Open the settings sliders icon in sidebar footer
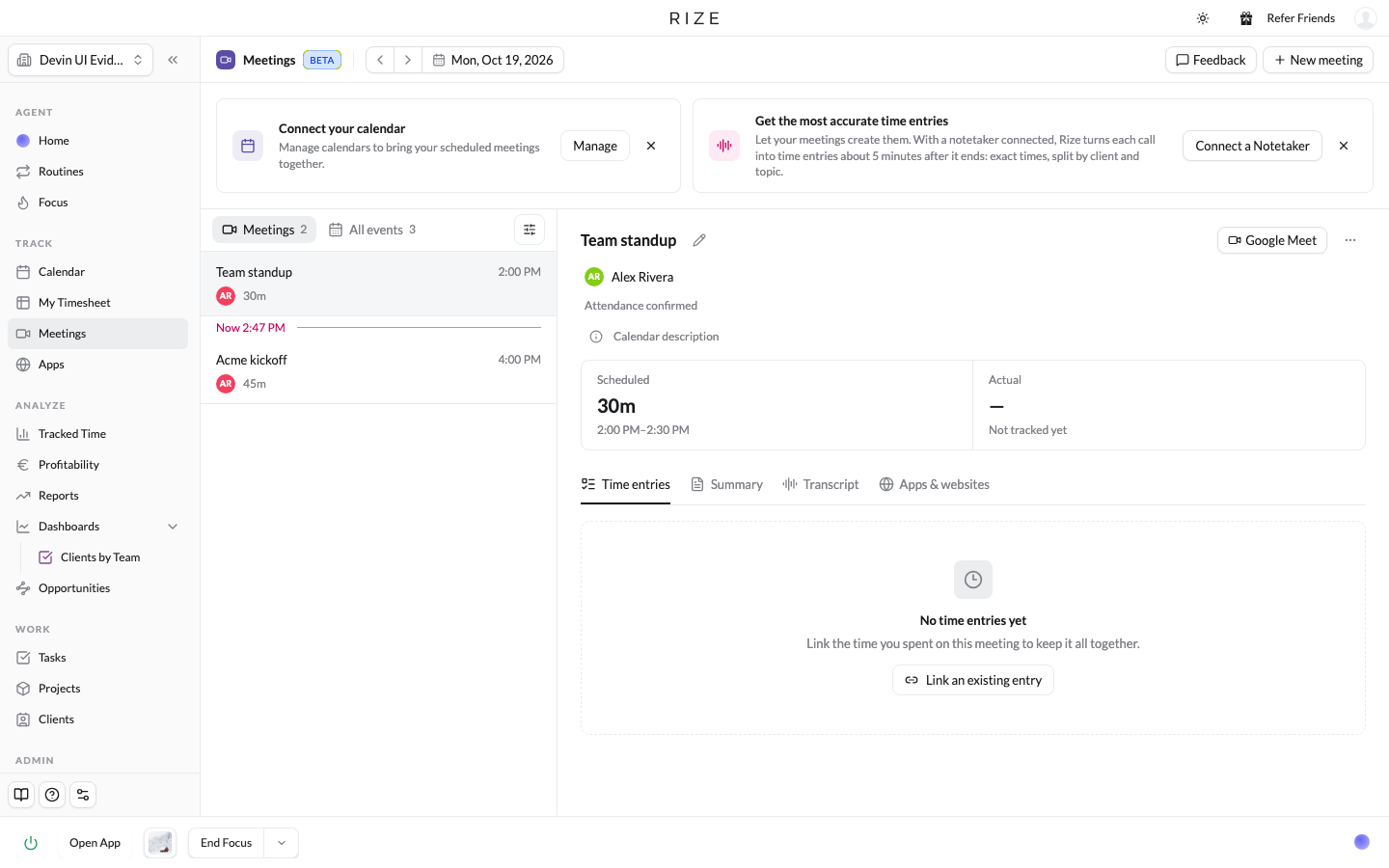 pos(83,795)
